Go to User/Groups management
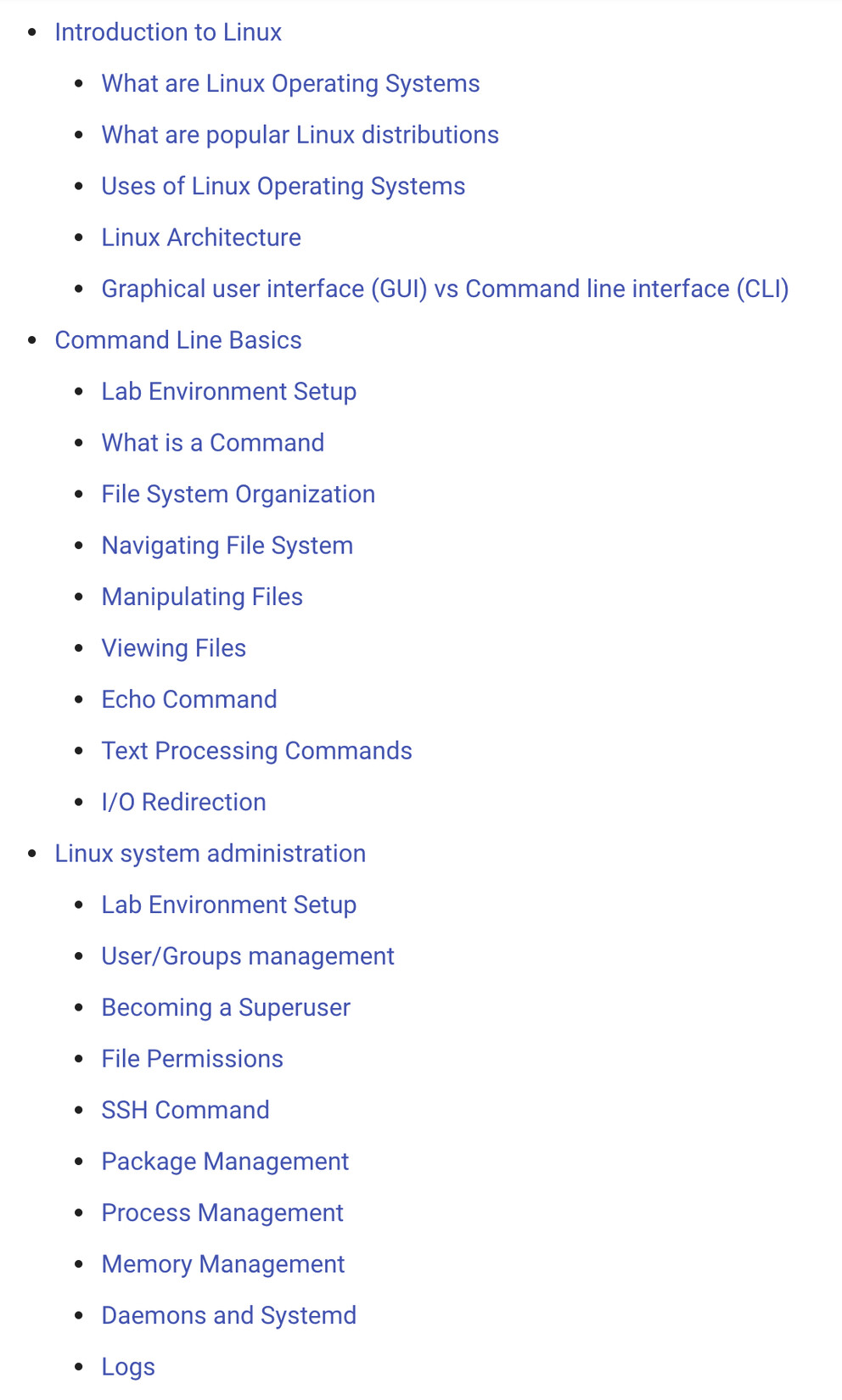The width and height of the screenshot is (842, 1400). [248, 956]
